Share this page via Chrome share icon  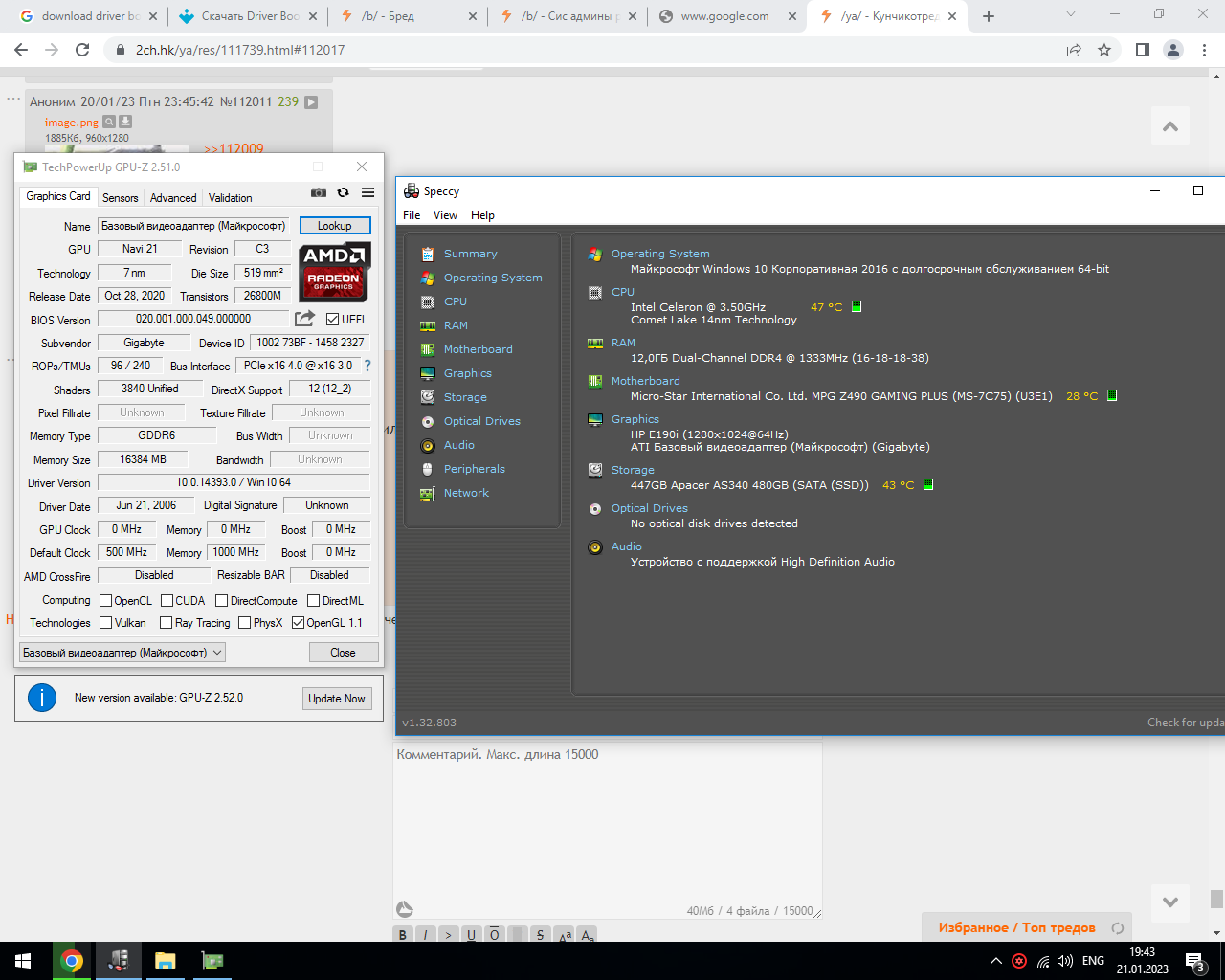tap(1074, 50)
